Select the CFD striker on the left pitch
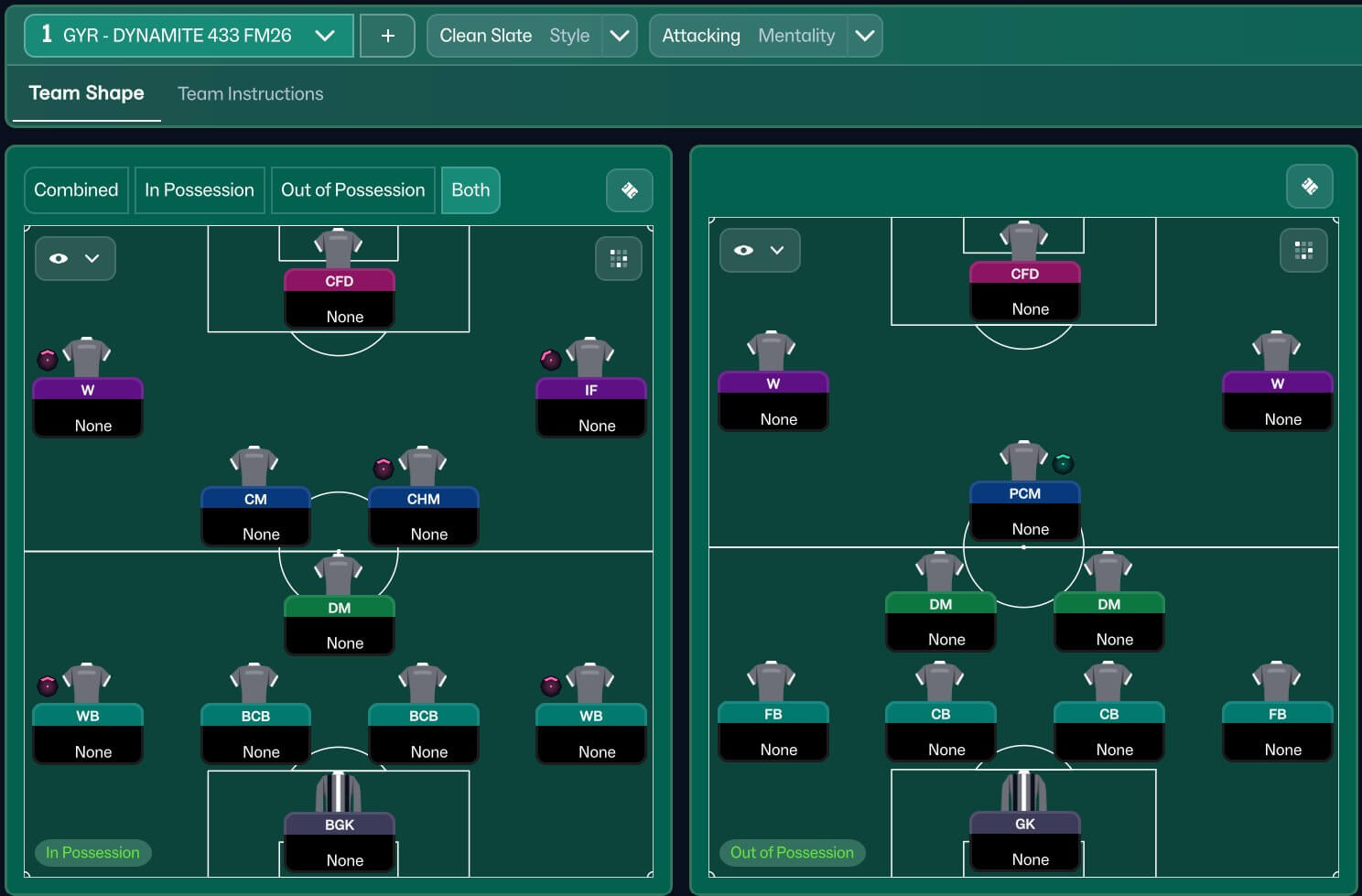Viewport: 1362px width, 896px height. point(339,281)
